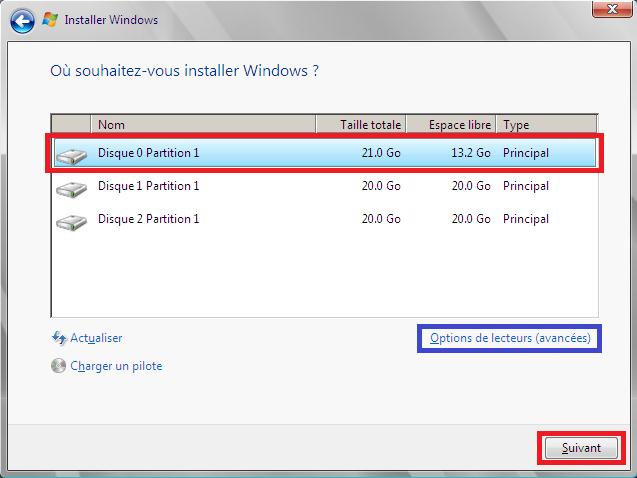Click the 21.0 Go total size value
637x478 pixels.
(381, 153)
